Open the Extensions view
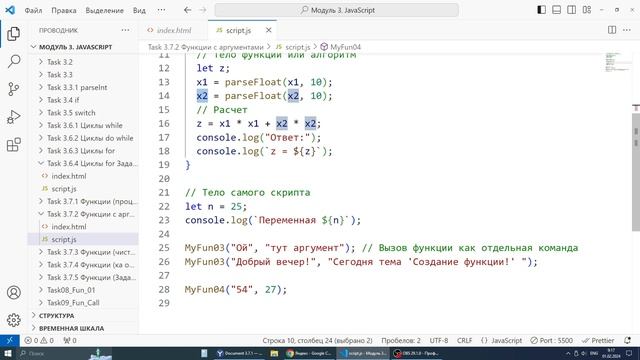The image size is (640, 360). (13, 144)
